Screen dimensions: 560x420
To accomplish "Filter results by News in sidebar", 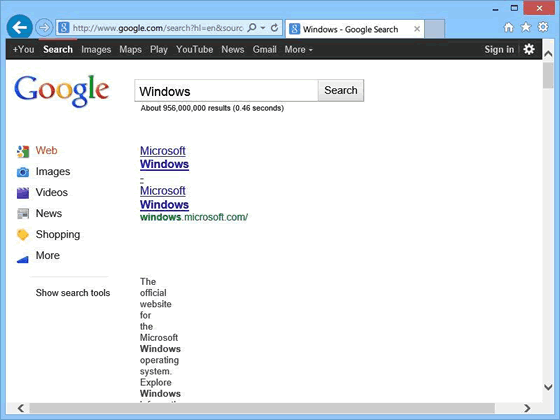I will pyautogui.click(x=49, y=214).
